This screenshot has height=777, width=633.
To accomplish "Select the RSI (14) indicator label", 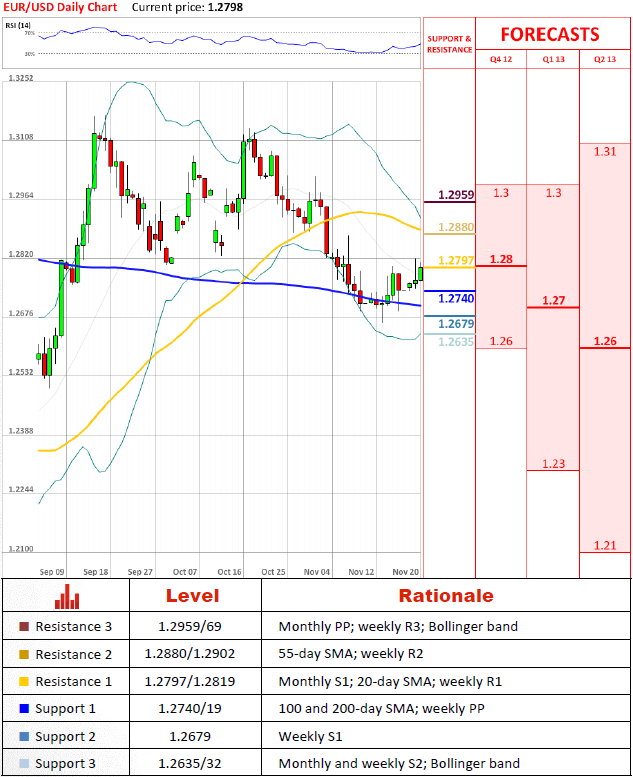I will [18, 27].
